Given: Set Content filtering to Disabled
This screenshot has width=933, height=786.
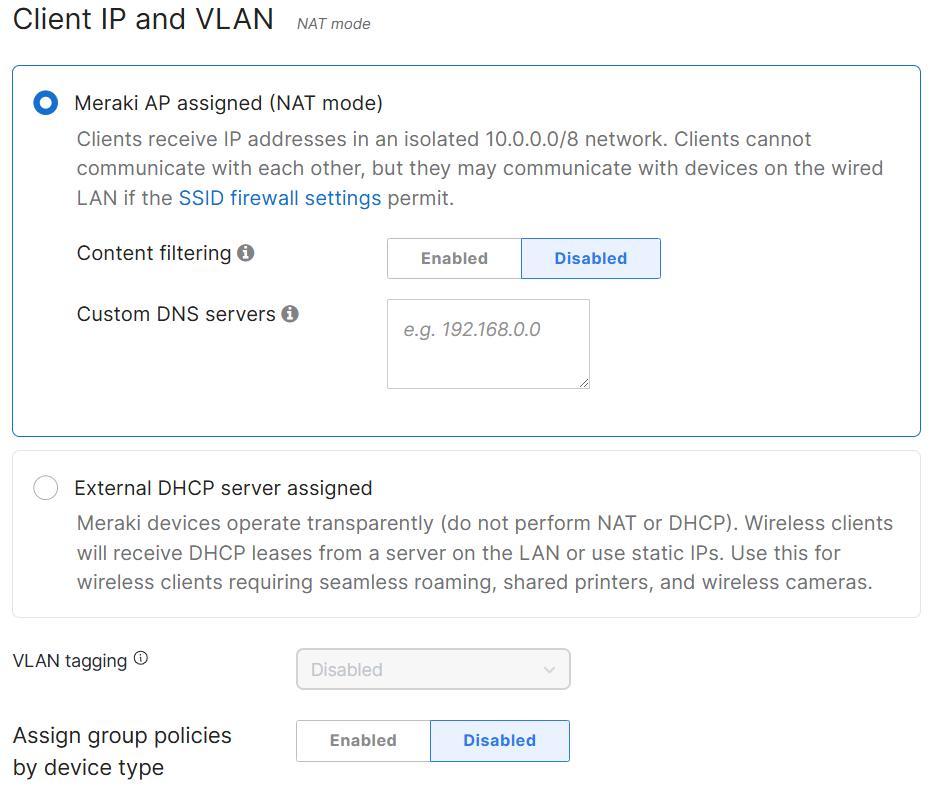Looking at the screenshot, I should coord(591,258).
